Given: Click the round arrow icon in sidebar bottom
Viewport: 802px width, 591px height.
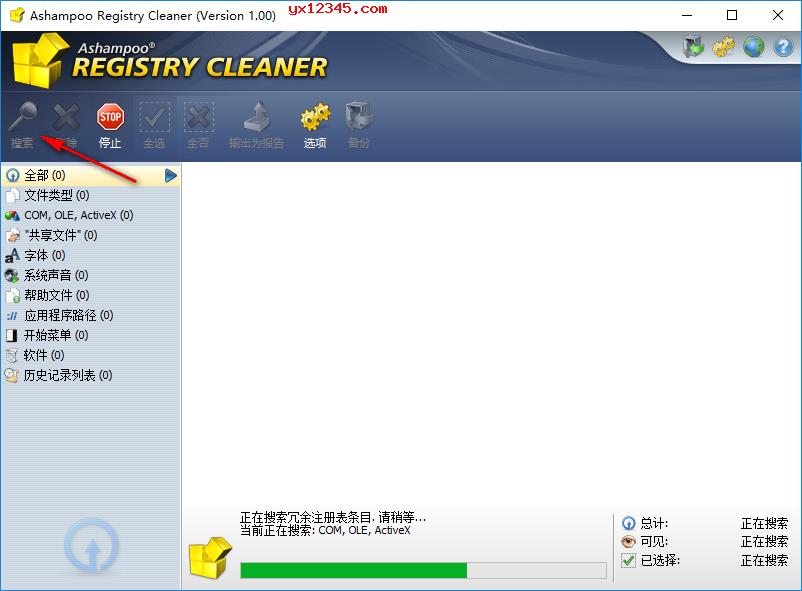Looking at the screenshot, I should pyautogui.click(x=92, y=546).
